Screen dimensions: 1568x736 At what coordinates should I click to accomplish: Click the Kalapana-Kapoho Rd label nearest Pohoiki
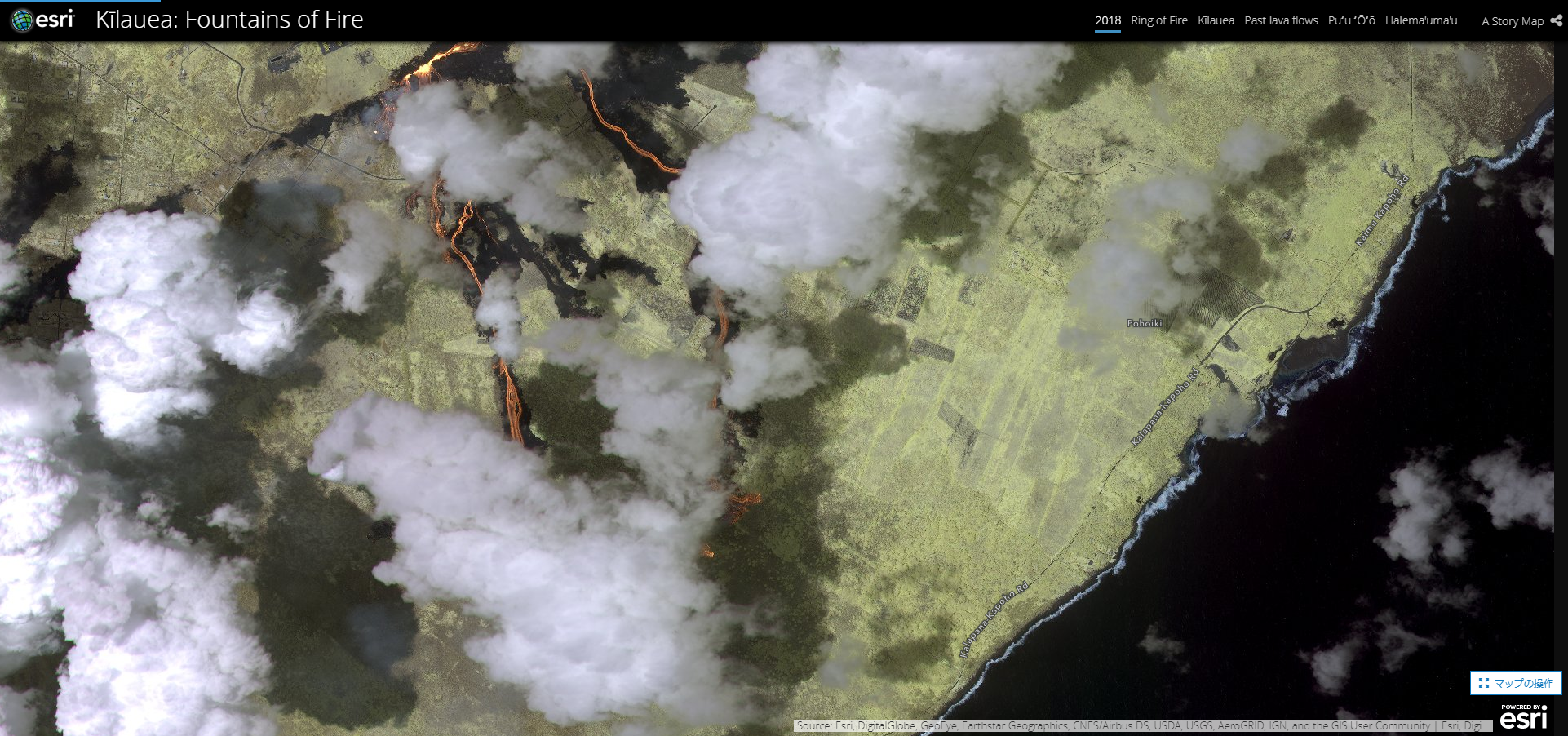(1164, 406)
